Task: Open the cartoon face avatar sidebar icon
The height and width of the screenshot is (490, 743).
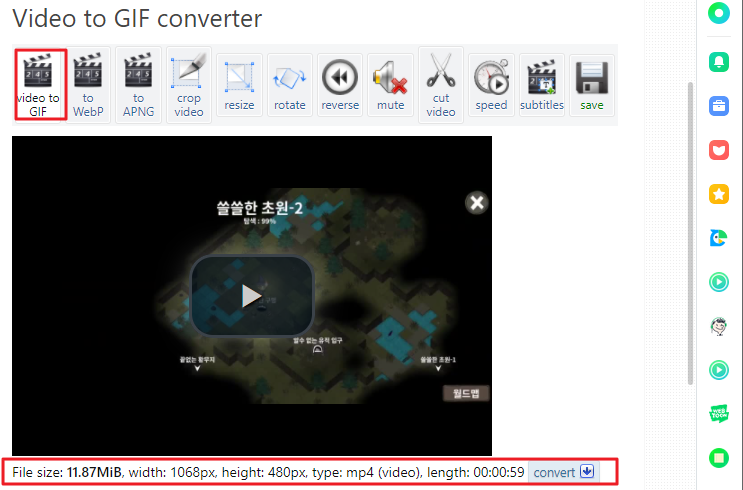Action: click(719, 326)
